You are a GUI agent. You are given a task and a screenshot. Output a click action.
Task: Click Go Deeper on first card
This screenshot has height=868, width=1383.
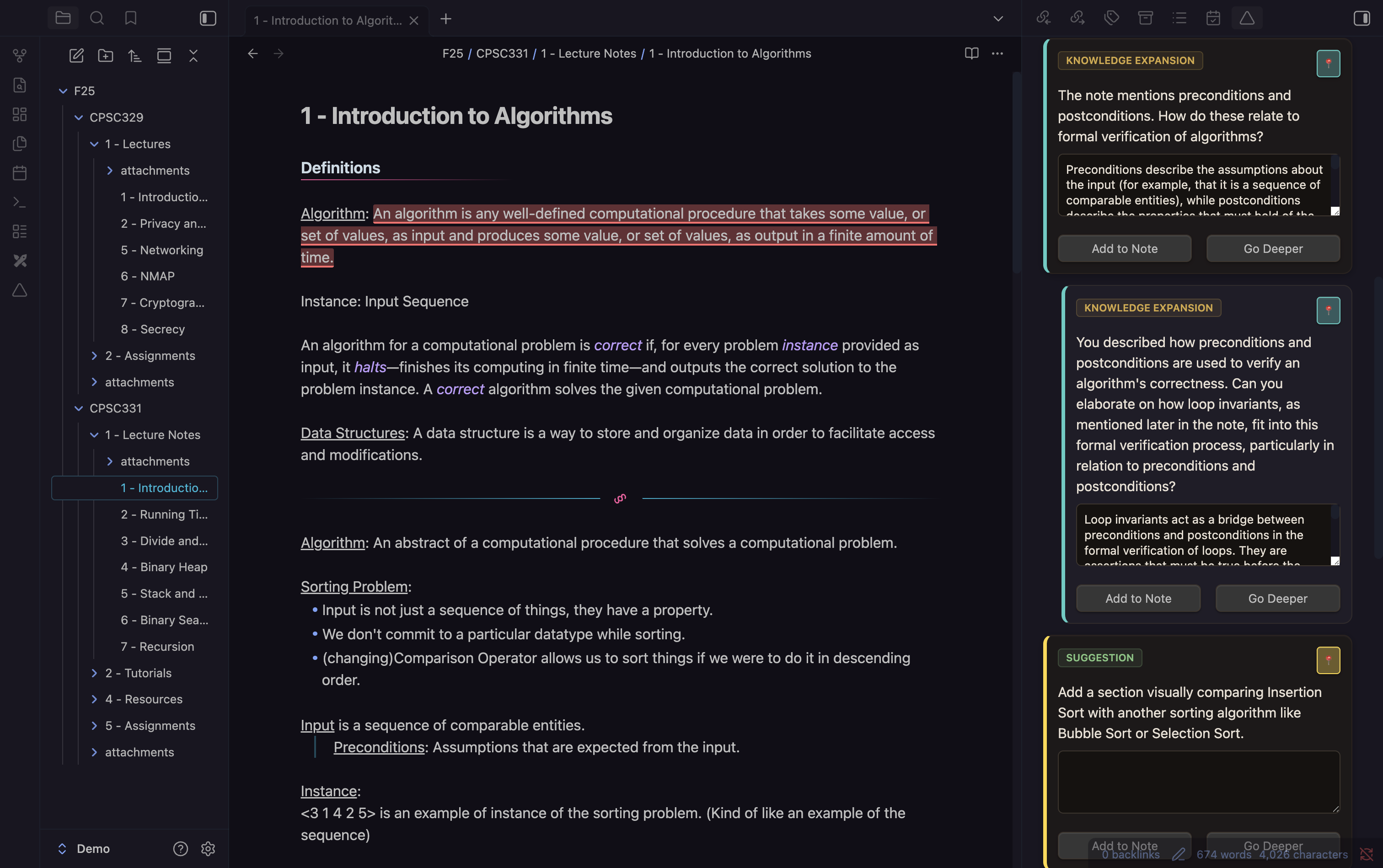click(x=1273, y=249)
